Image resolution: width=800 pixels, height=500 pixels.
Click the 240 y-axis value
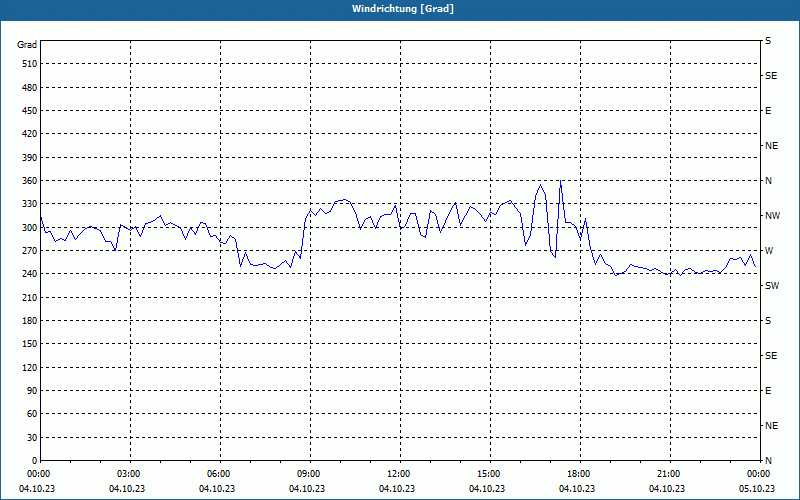pos(30,274)
